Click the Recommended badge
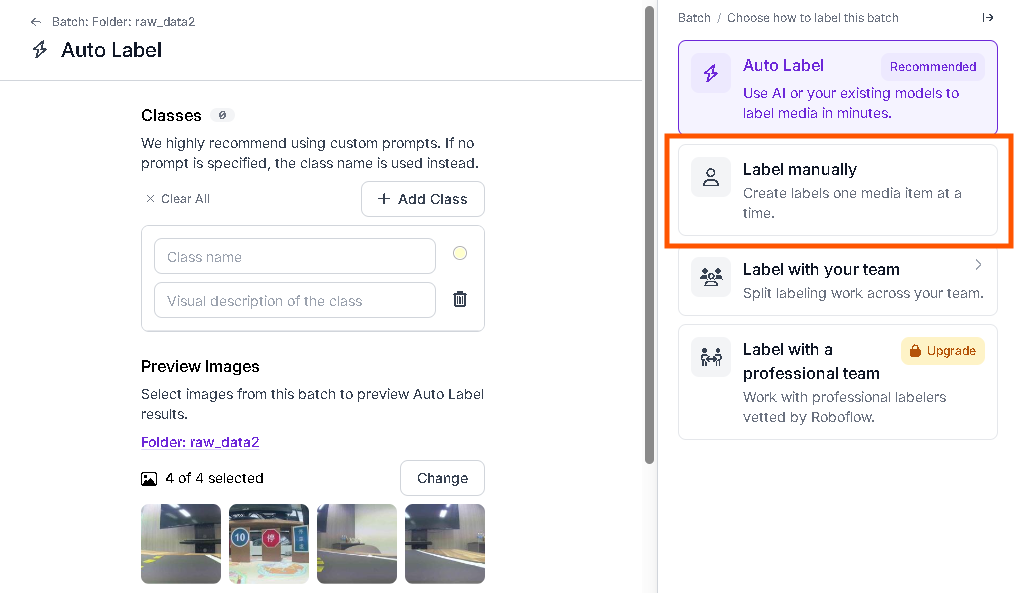 point(933,67)
